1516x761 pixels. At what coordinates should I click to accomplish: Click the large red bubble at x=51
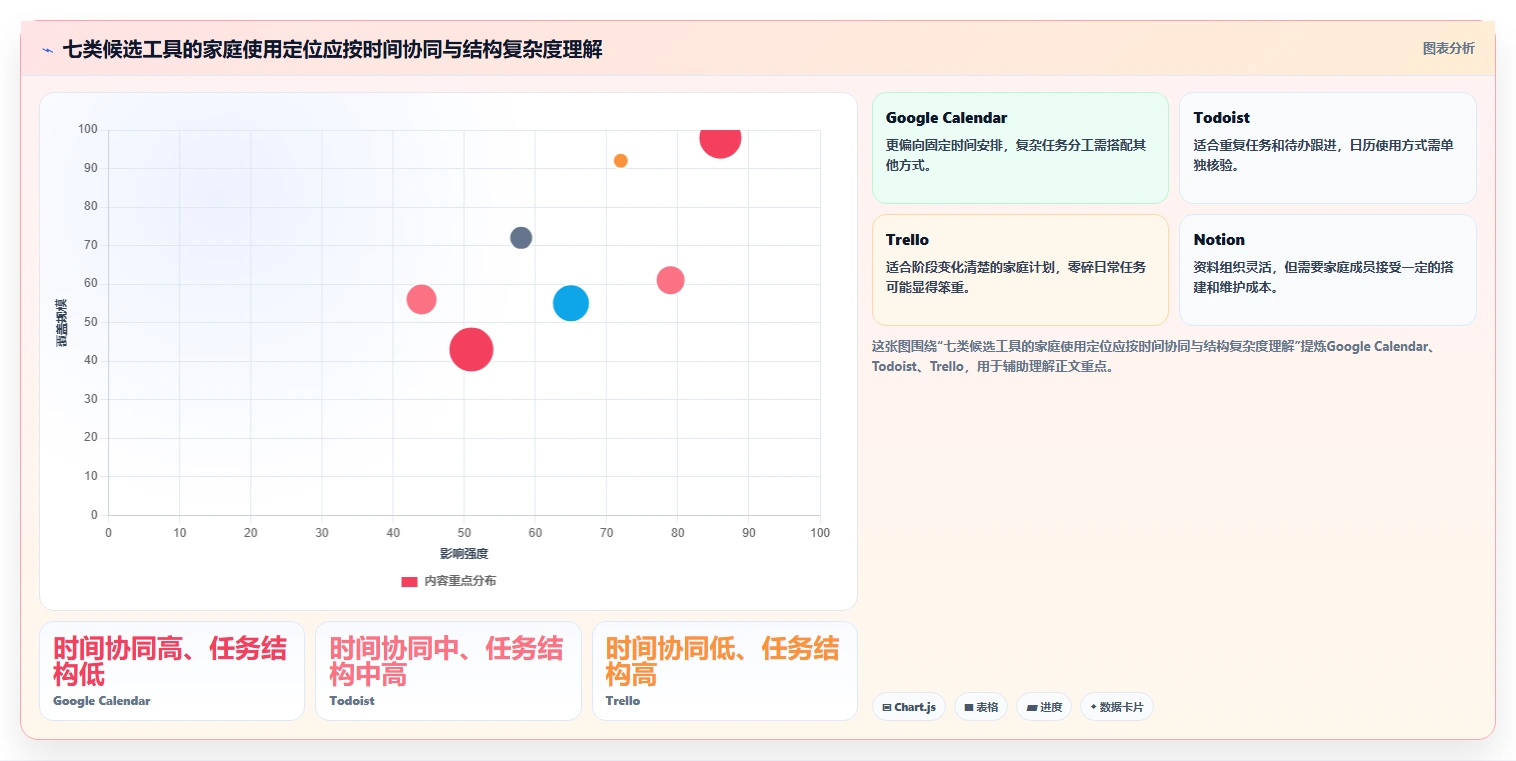point(471,349)
